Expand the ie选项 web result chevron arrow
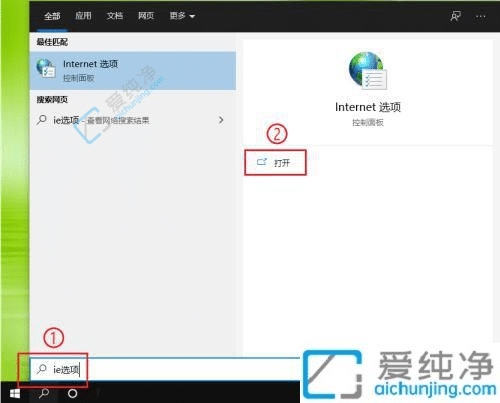Screen dimensions: 500x403 (221, 120)
